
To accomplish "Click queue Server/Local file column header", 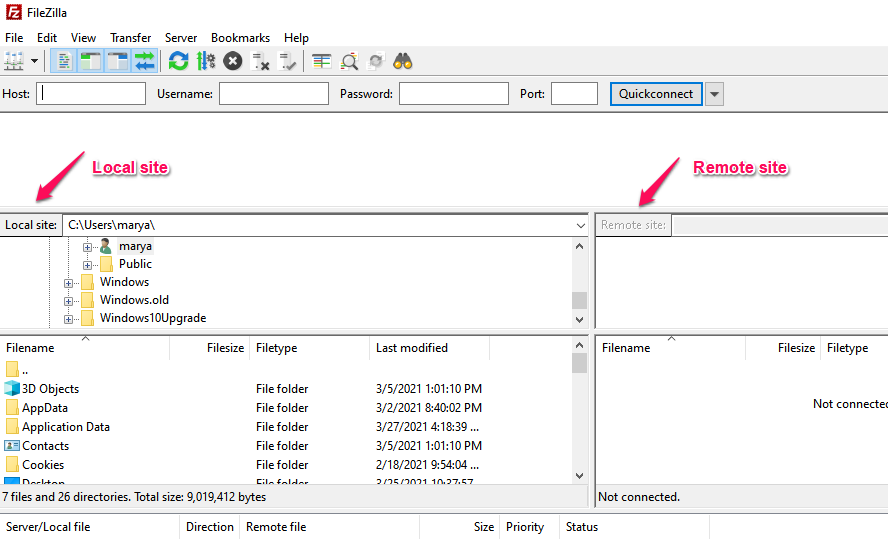I will (91, 527).
